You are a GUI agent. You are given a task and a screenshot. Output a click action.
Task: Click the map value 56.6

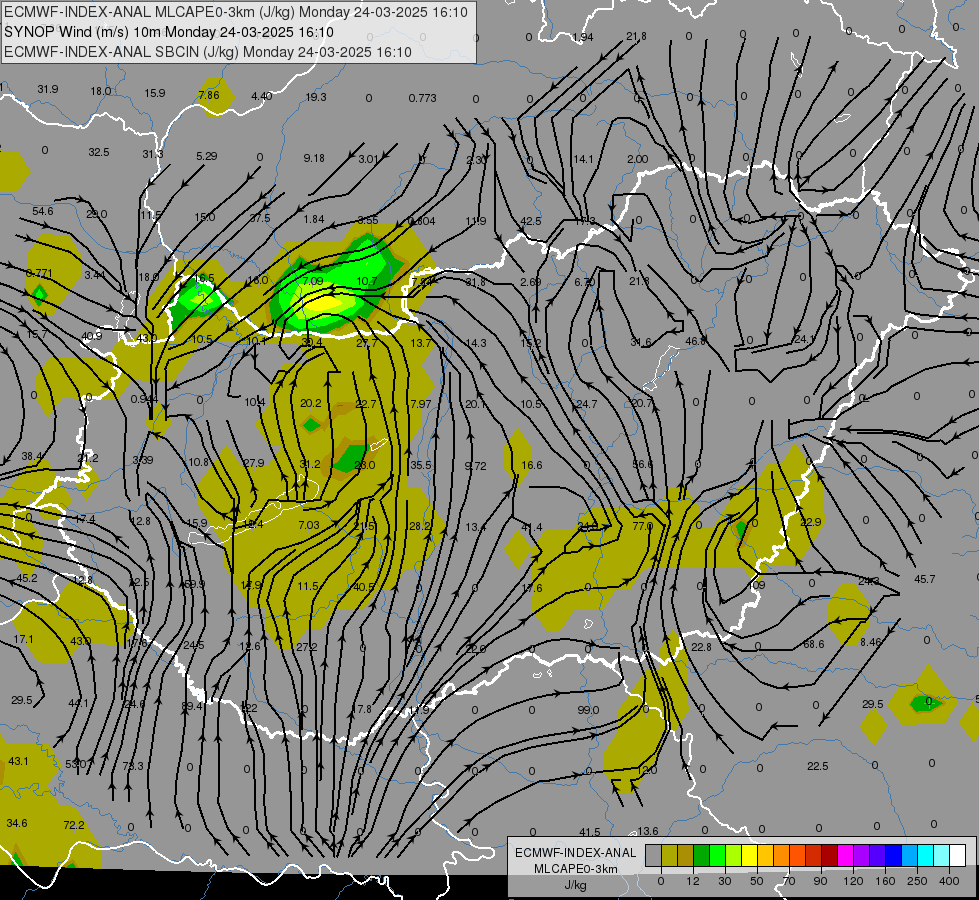(642, 465)
